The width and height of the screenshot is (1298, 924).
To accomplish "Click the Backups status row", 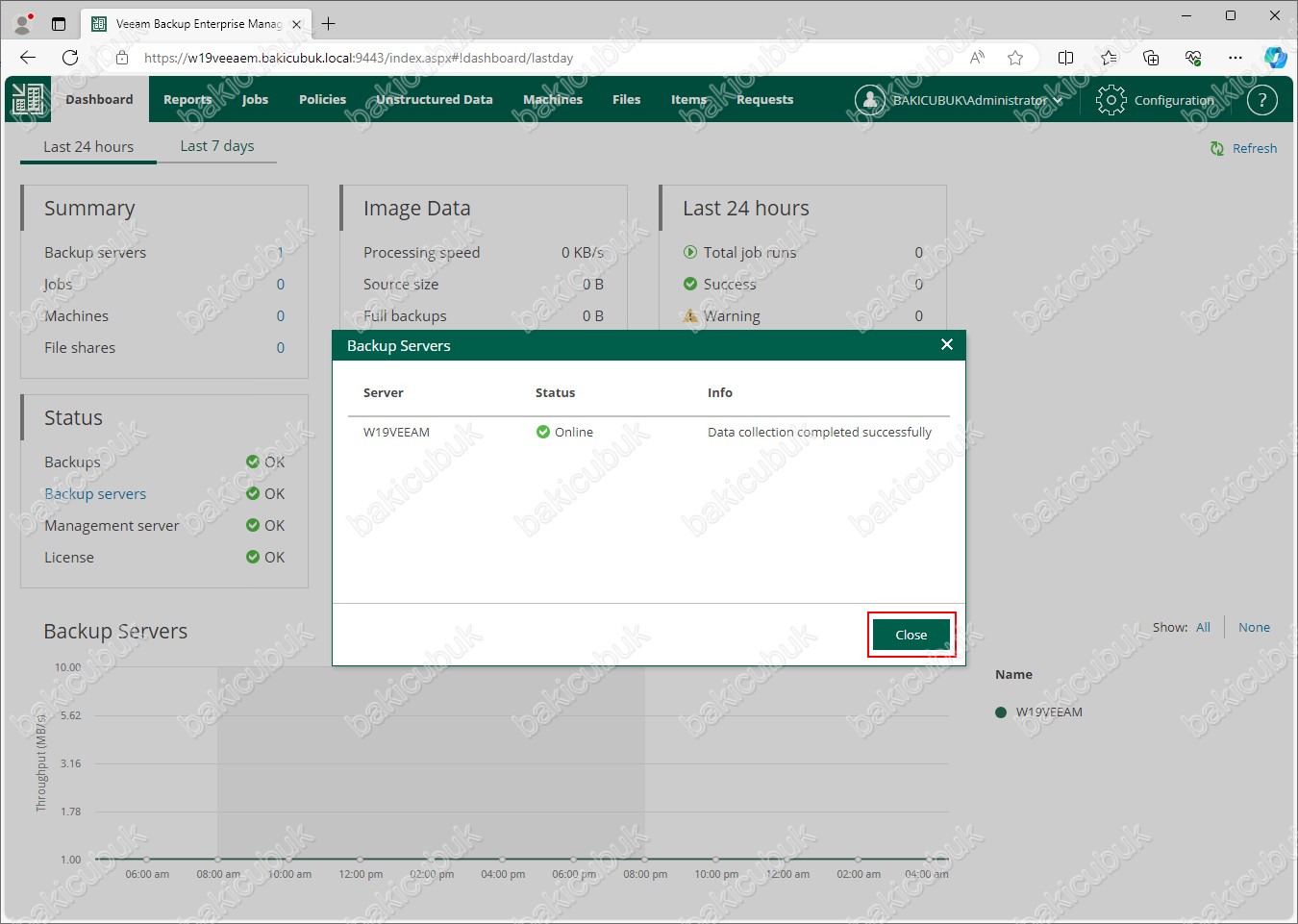I will tap(164, 462).
